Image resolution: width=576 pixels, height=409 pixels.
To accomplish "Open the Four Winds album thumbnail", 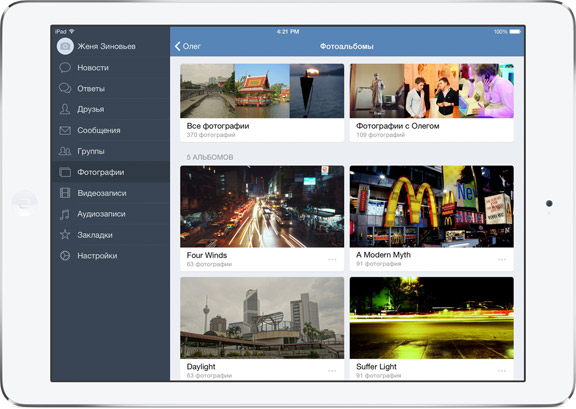I will [262, 207].
